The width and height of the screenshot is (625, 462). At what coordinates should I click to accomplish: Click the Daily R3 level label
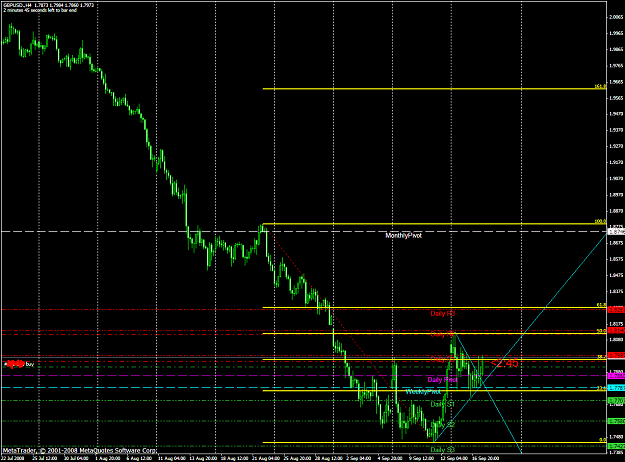(x=442, y=313)
